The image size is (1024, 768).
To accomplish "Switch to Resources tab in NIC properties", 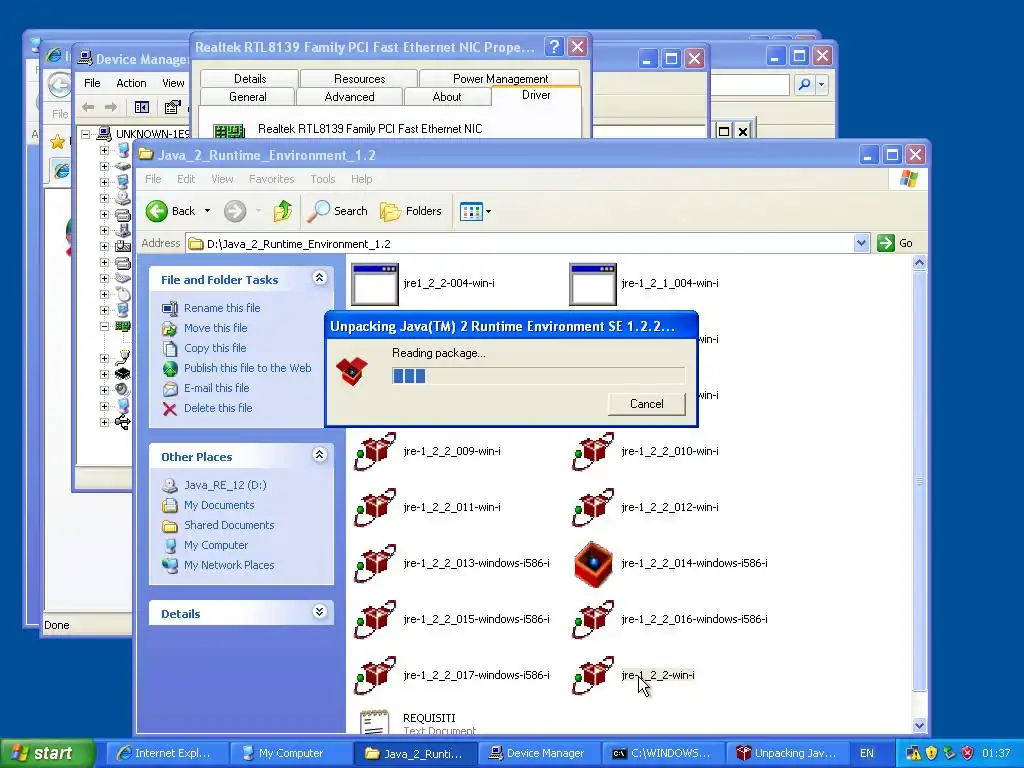I will click(x=359, y=78).
